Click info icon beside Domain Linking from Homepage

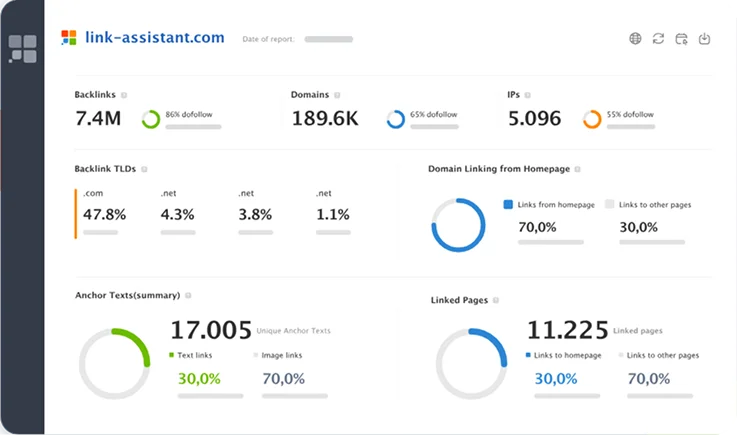pos(577,170)
